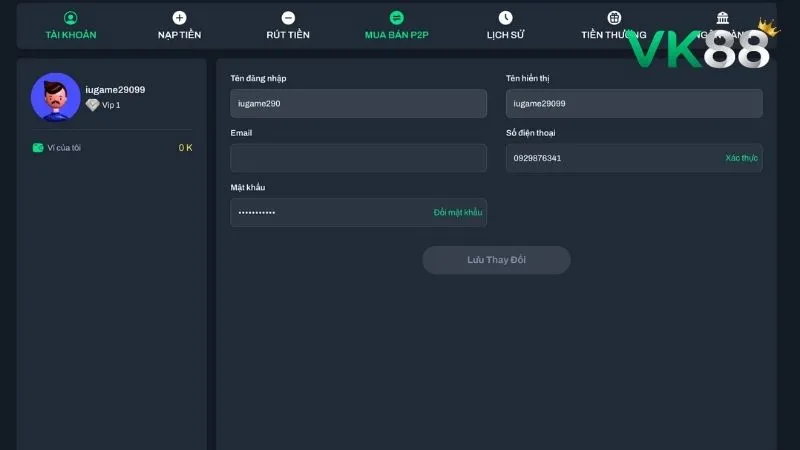Click the Tiền Thưởng gift icon
The image size is (800, 450).
[614, 18]
